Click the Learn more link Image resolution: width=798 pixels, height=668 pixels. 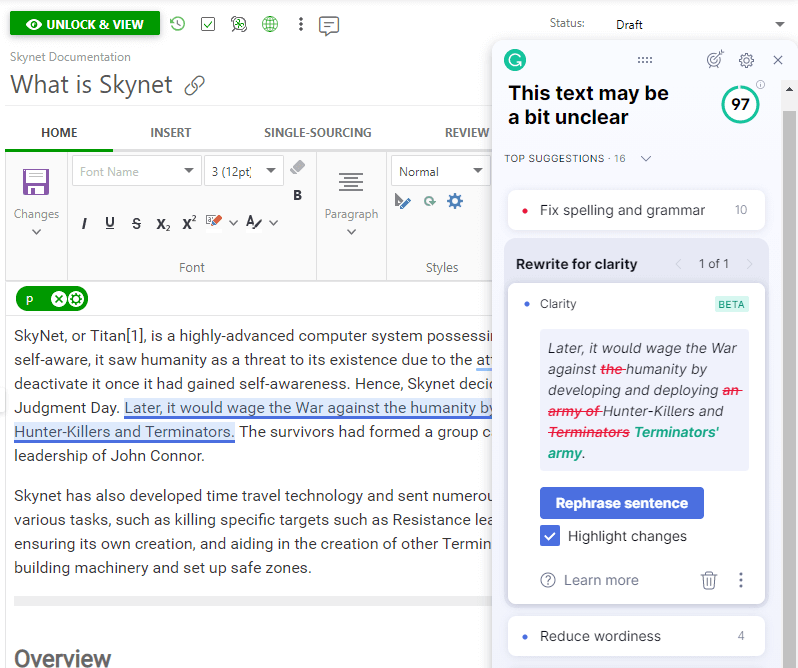pos(601,580)
